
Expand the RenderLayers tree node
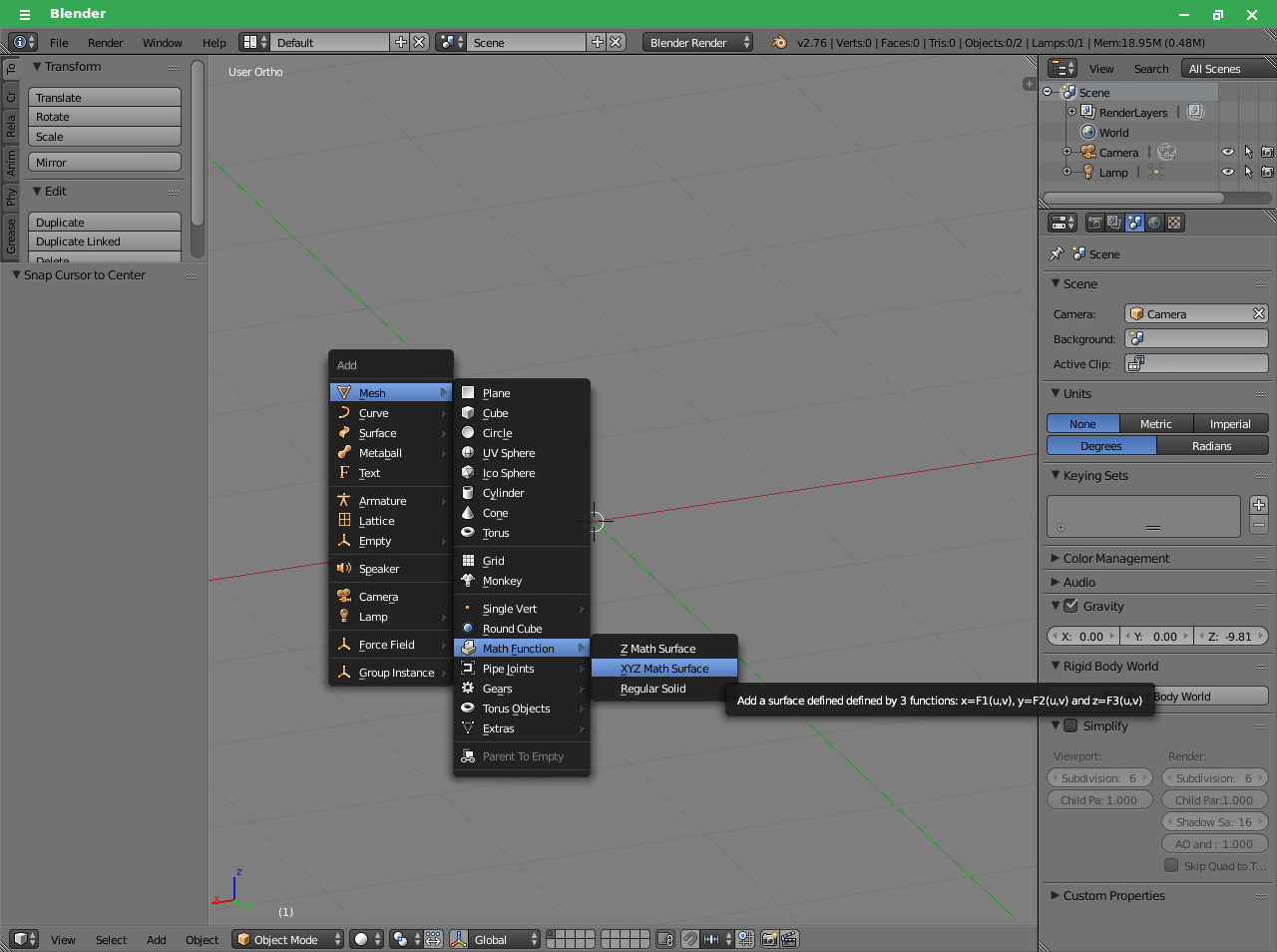coord(1072,112)
